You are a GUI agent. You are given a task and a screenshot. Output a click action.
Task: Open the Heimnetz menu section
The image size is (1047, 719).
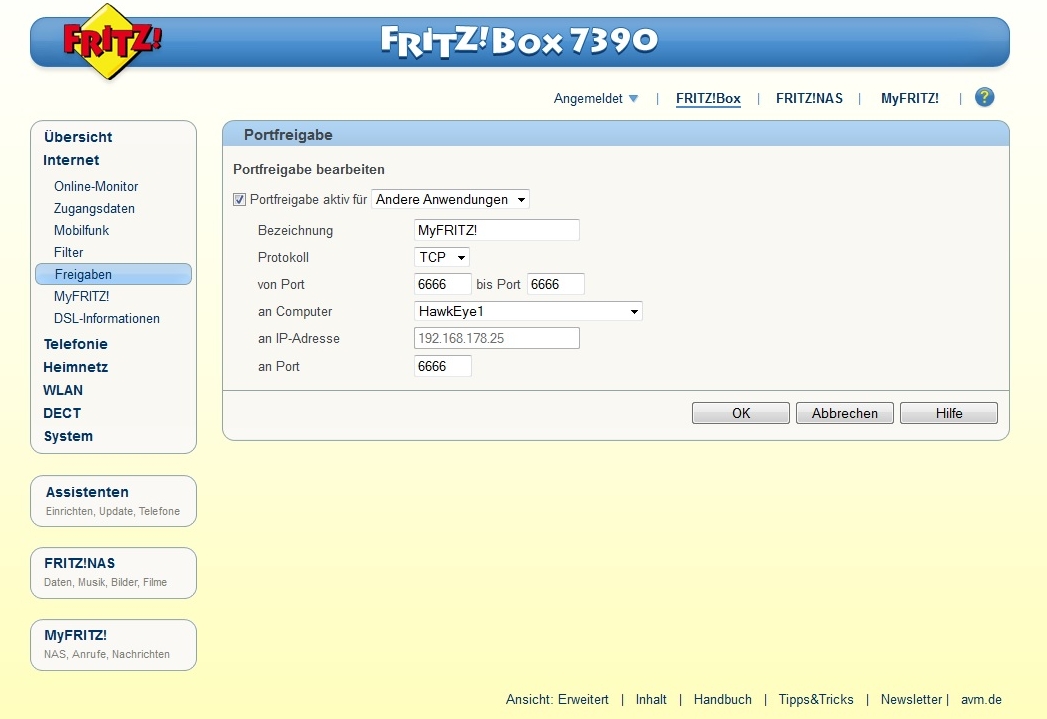(75, 367)
